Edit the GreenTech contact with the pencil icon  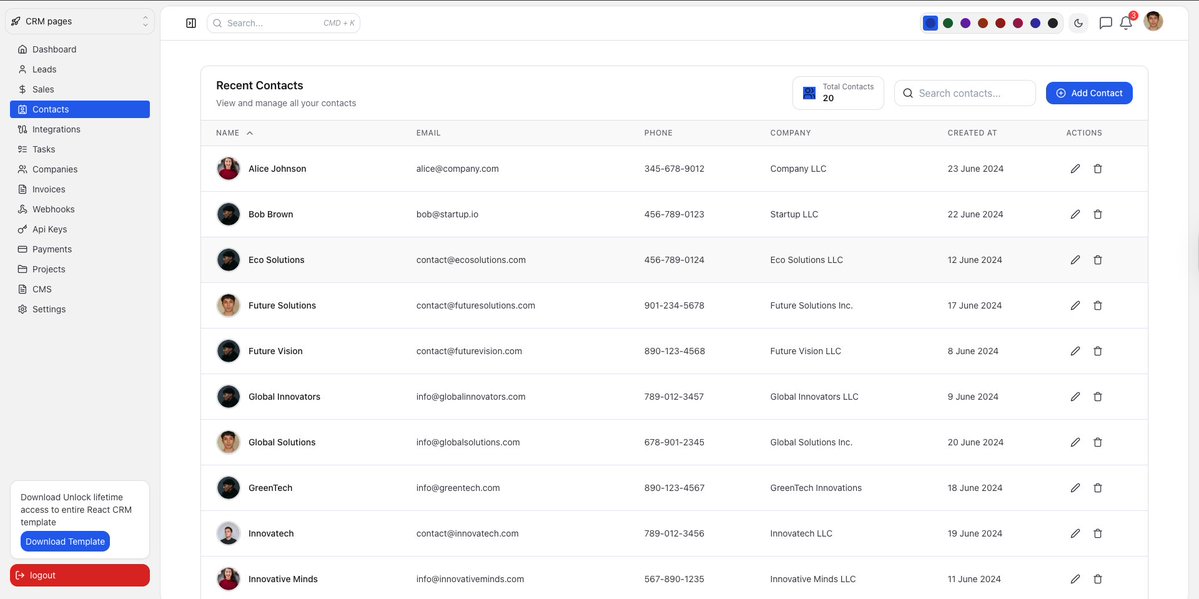pyautogui.click(x=1074, y=487)
